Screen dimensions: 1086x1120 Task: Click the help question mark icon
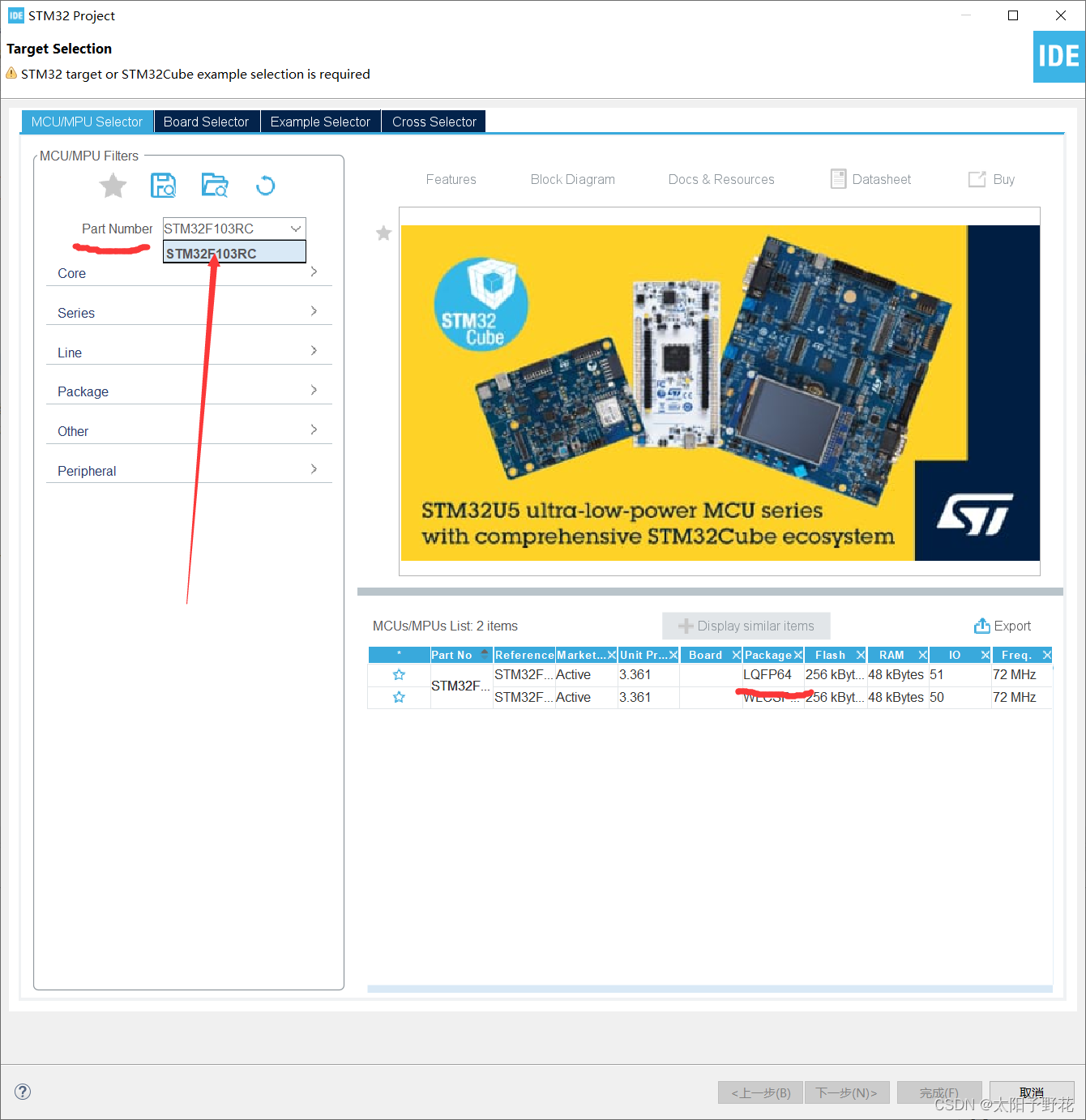pyautogui.click(x=22, y=1092)
